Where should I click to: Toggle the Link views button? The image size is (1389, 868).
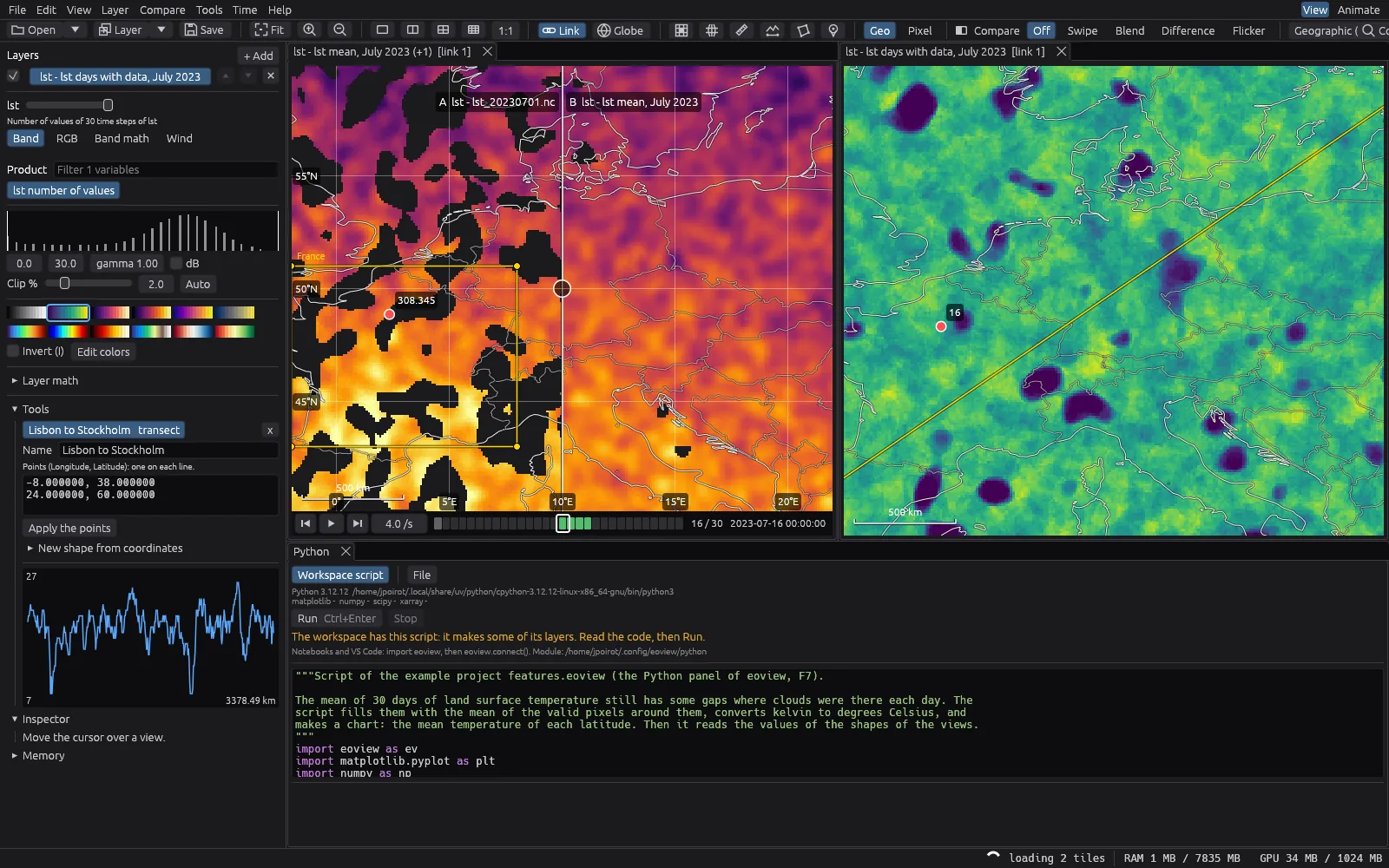[x=560, y=30]
